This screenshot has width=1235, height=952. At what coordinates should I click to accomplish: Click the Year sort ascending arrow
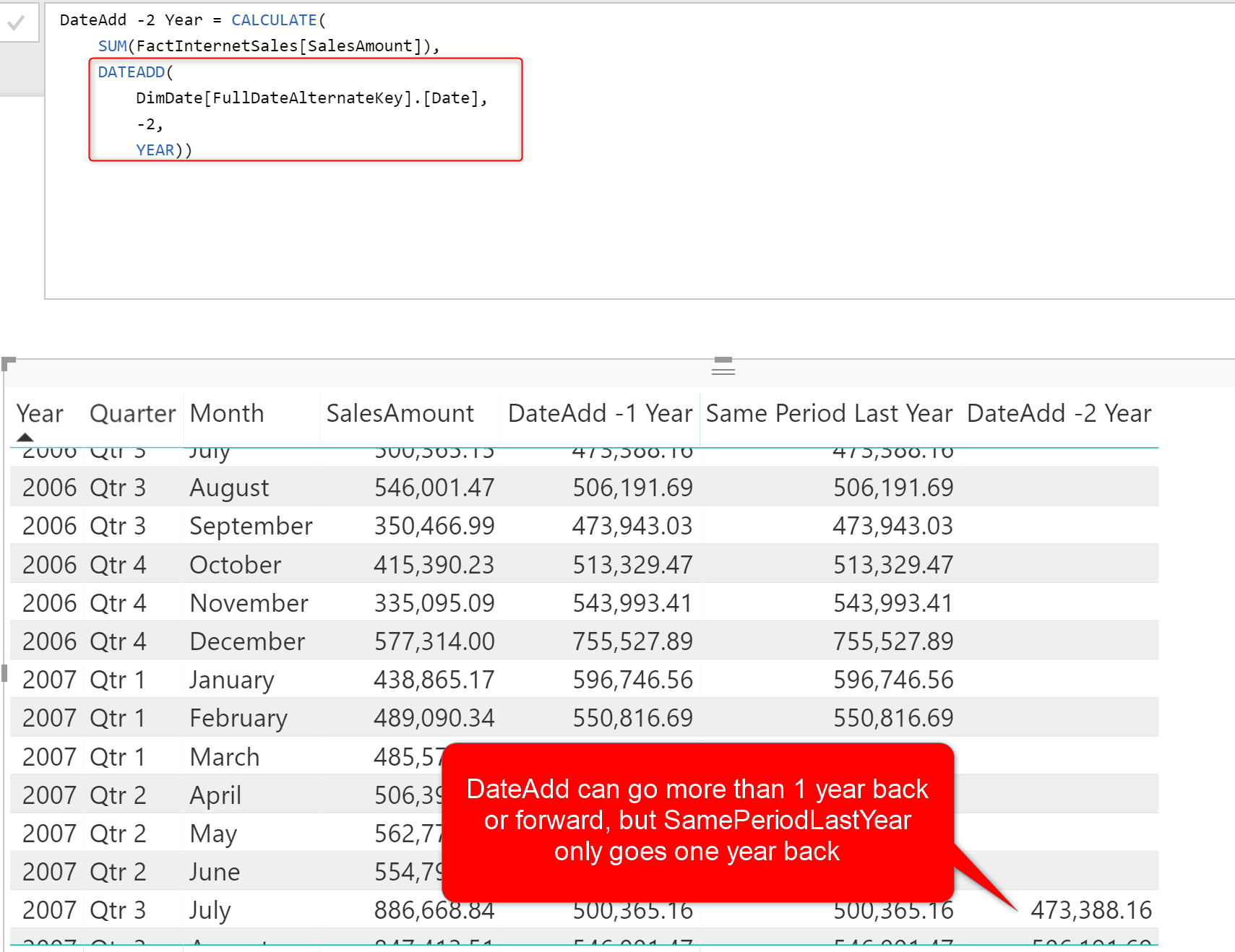click(25, 437)
